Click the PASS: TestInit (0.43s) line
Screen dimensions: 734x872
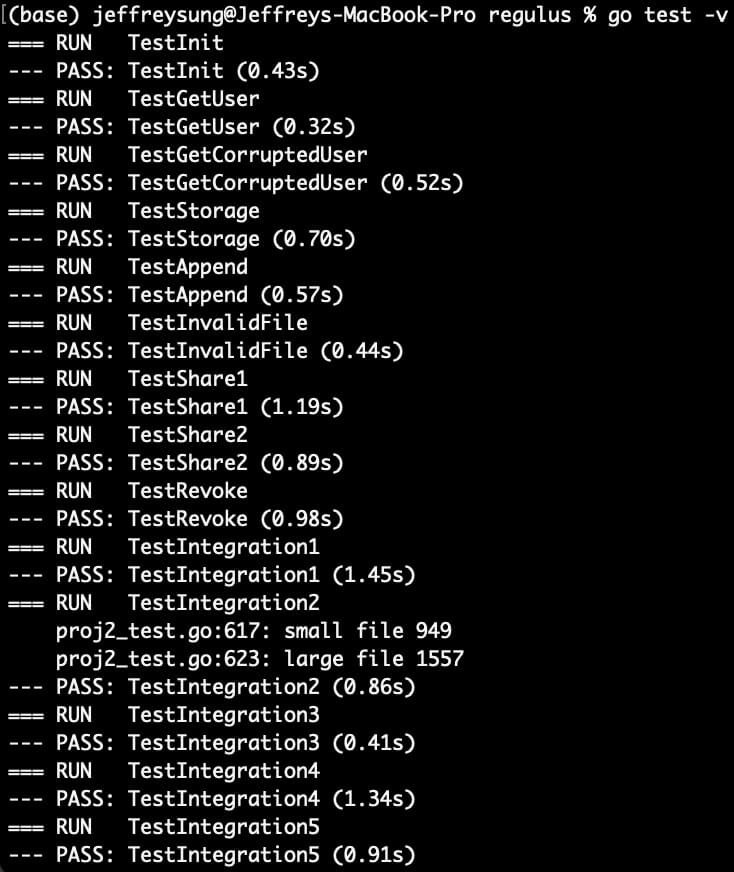164,71
